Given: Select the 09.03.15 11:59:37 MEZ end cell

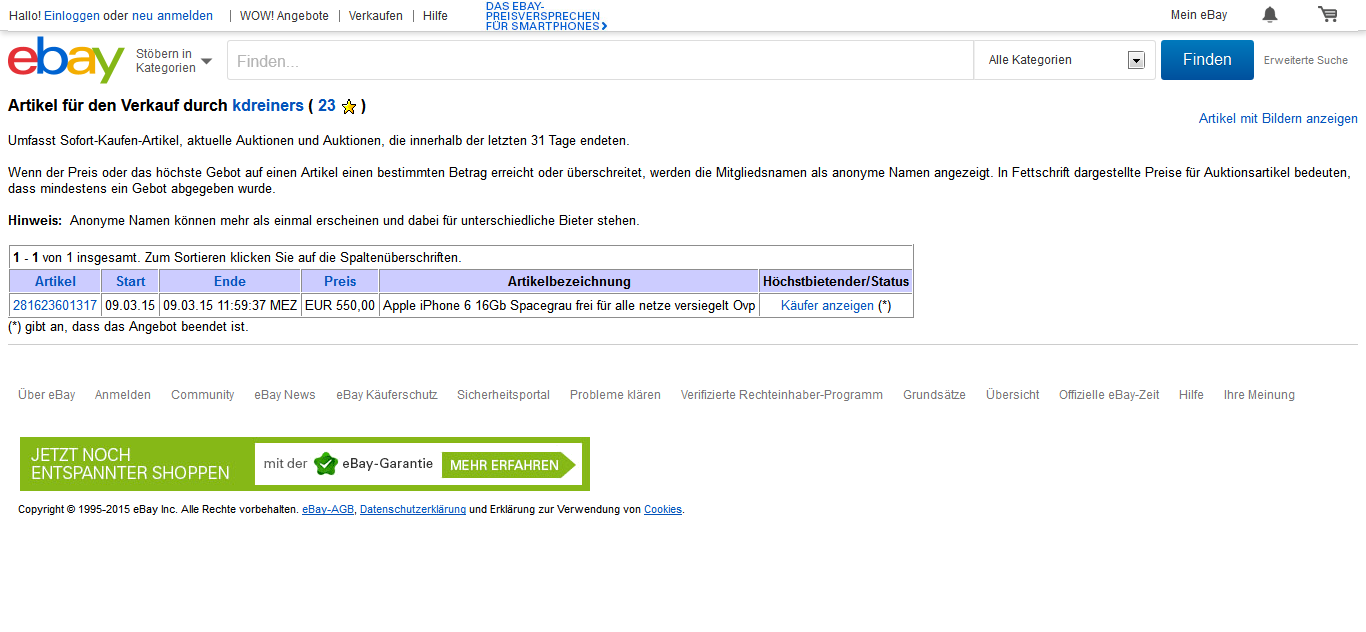Looking at the screenshot, I should click(x=230, y=306).
